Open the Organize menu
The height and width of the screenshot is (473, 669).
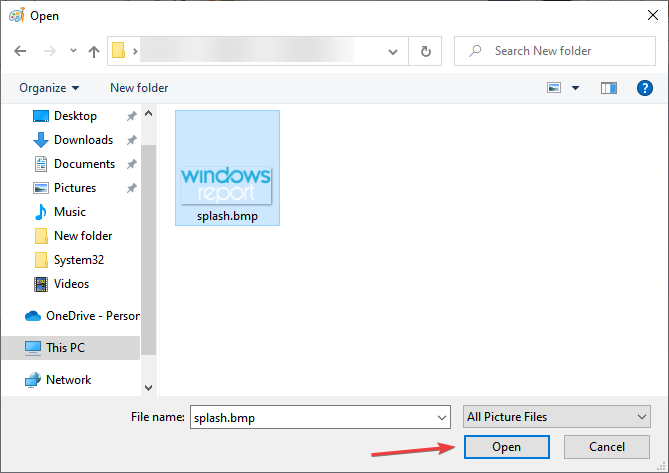[x=49, y=88]
